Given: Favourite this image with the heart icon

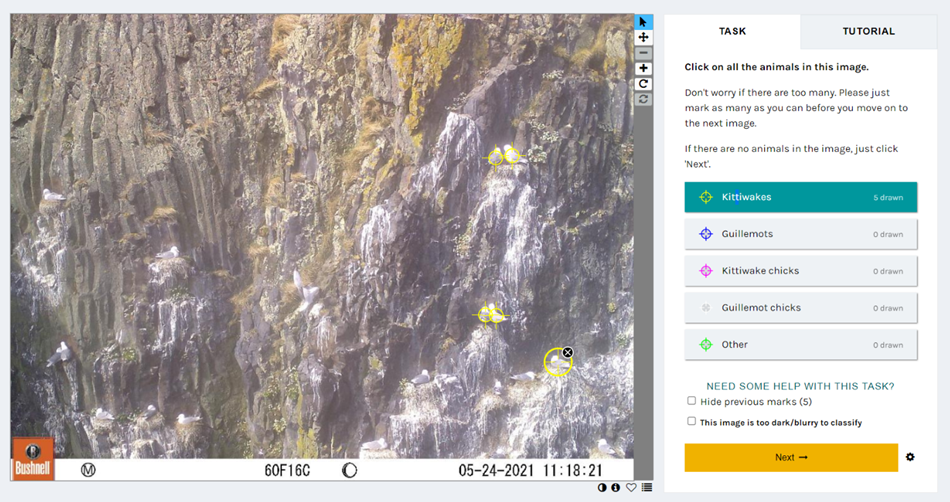Looking at the screenshot, I should click(631, 487).
